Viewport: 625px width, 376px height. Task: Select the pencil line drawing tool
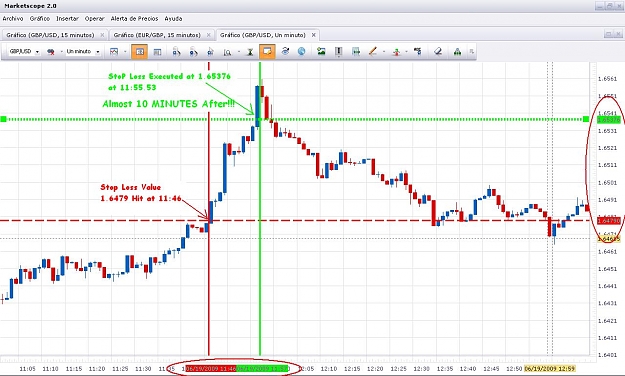click(373, 51)
